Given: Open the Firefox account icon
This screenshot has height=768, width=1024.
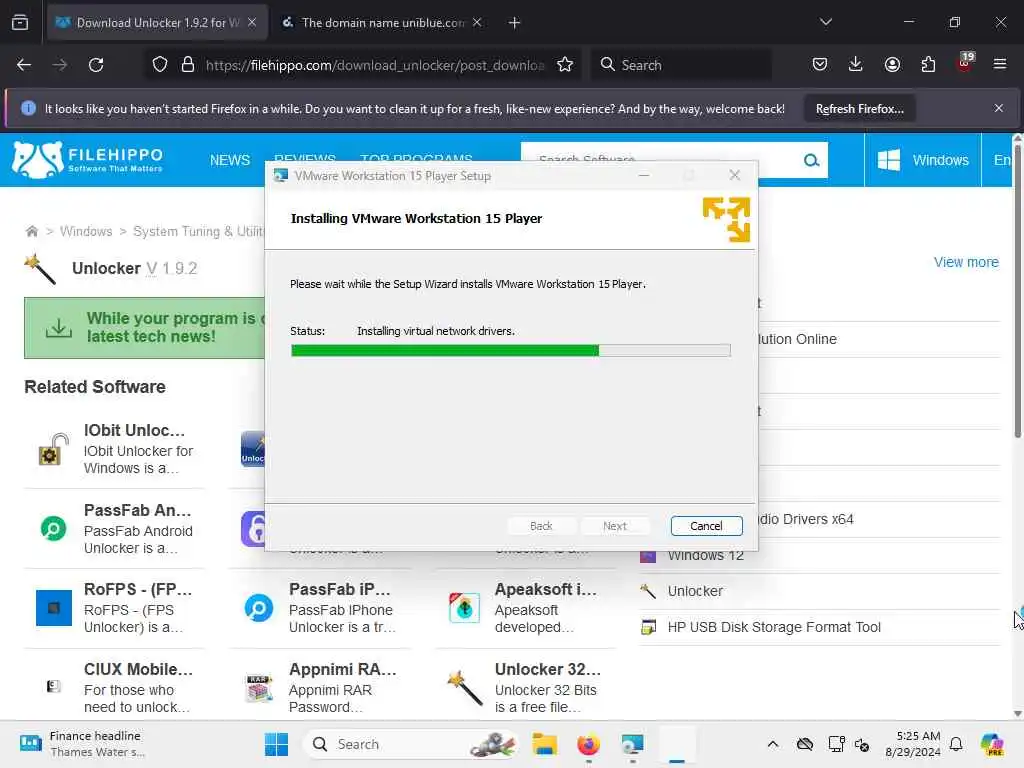Looking at the screenshot, I should 892,65.
